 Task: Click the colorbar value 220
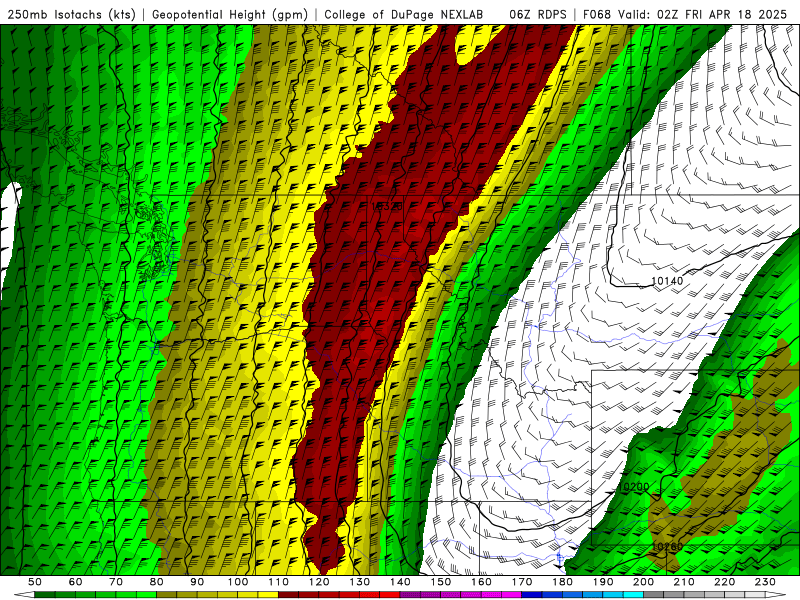pyautogui.click(x=725, y=582)
